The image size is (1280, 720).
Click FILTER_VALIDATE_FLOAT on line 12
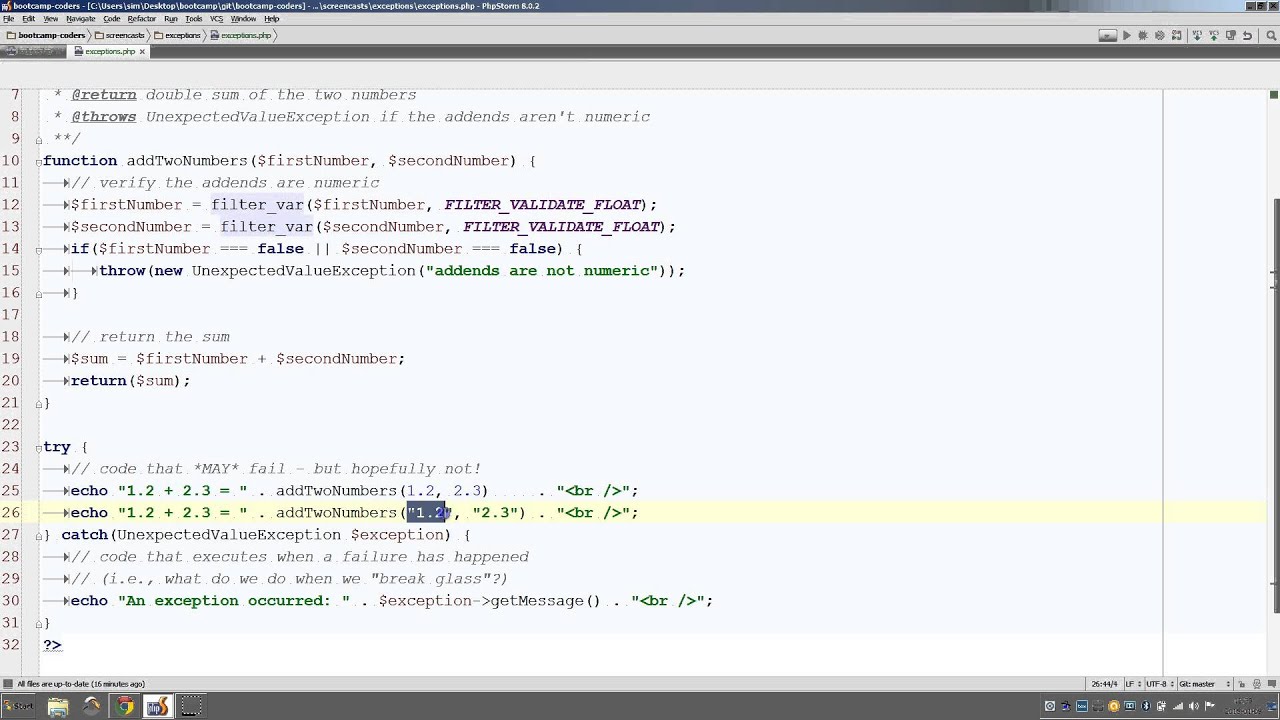[543, 205]
